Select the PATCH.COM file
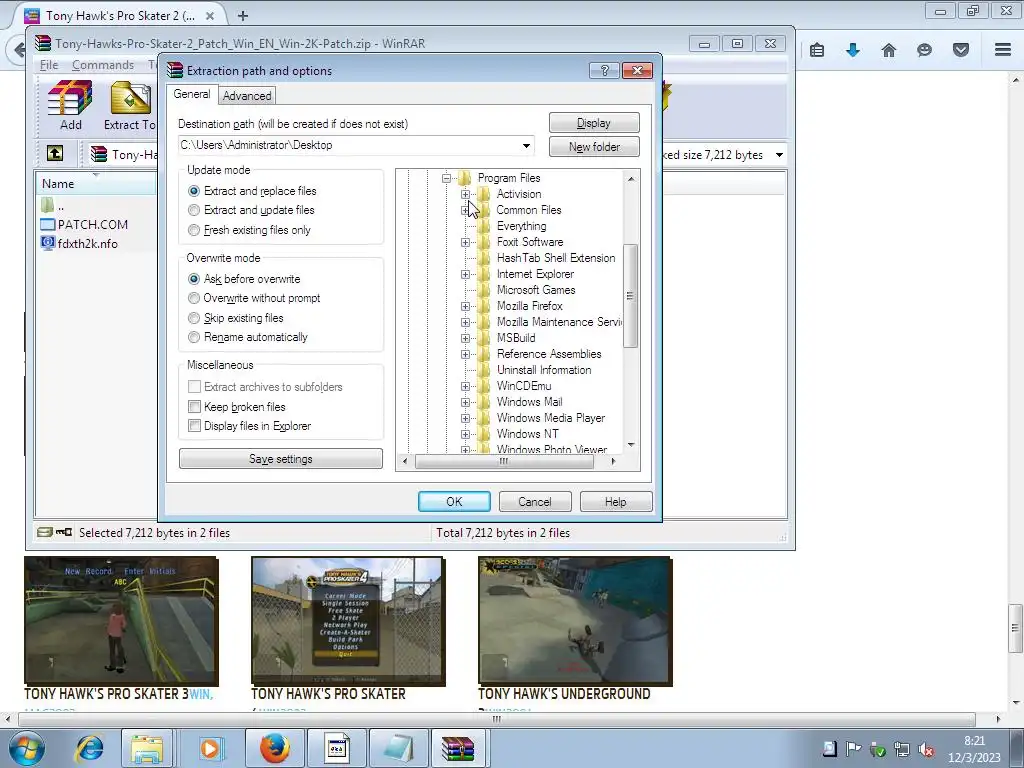Screen dimensions: 1024x768 (x=84, y=225)
